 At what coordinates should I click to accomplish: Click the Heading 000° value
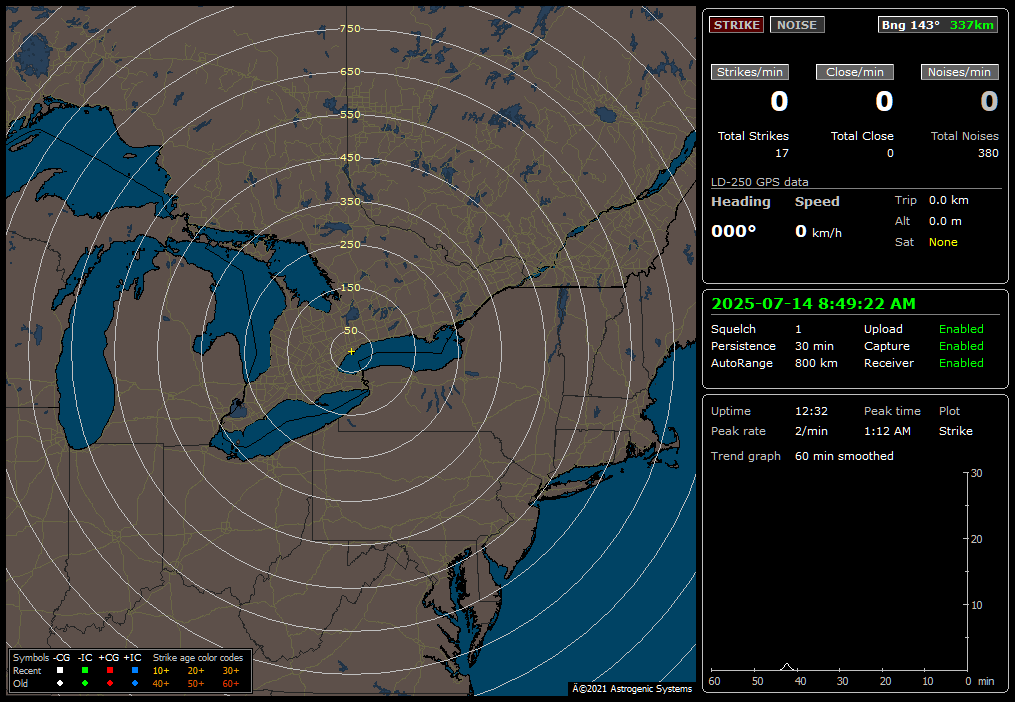[x=733, y=231]
